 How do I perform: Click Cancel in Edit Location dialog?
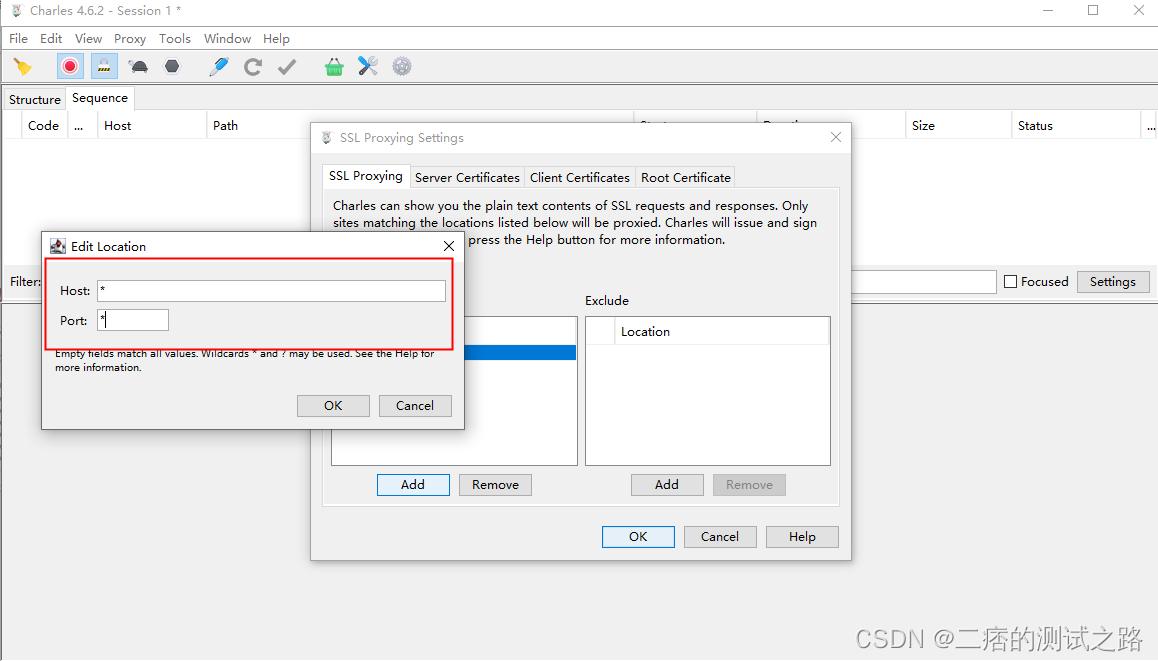[415, 405]
